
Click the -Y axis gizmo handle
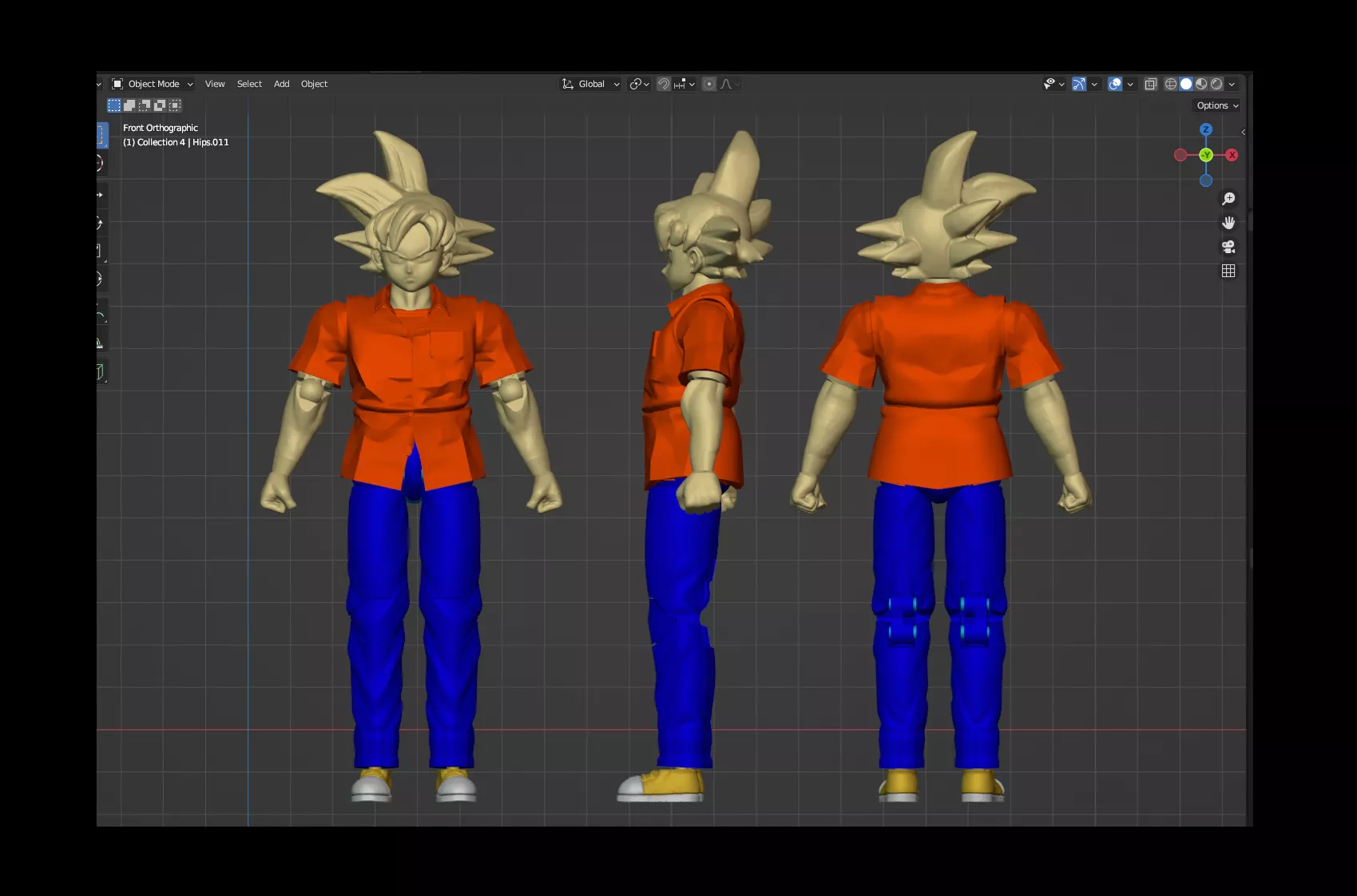(1206, 155)
